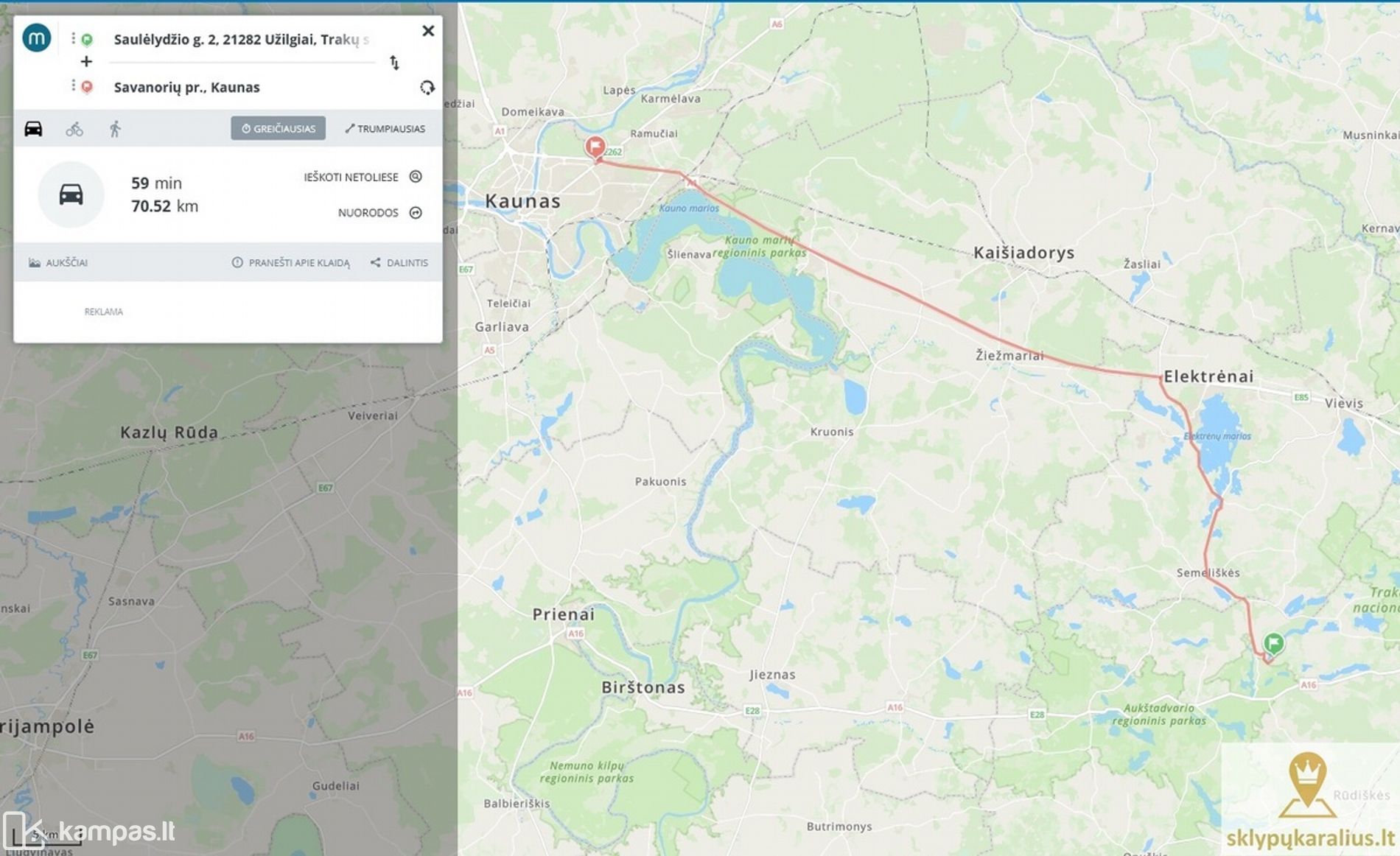The image size is (1400, 856).
Task: Open the maps.lt round logo
Action: [36, 38]
